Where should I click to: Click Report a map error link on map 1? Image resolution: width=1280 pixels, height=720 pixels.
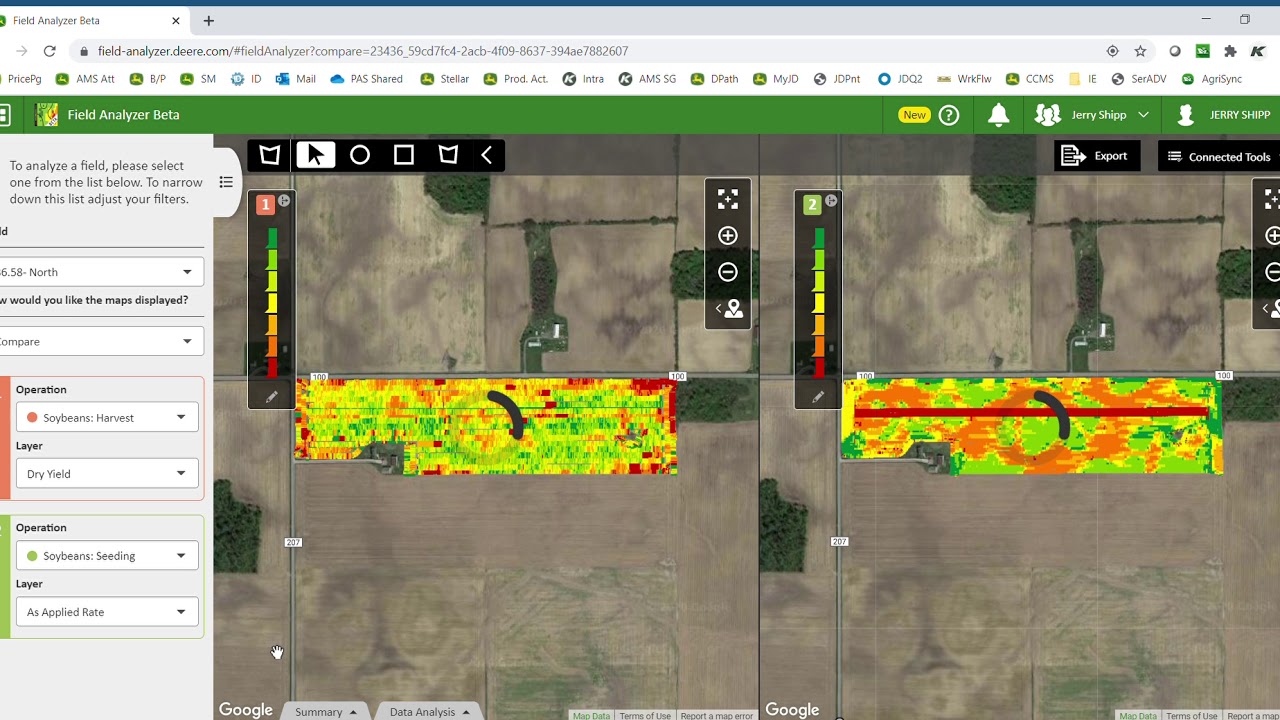[716, 716]
